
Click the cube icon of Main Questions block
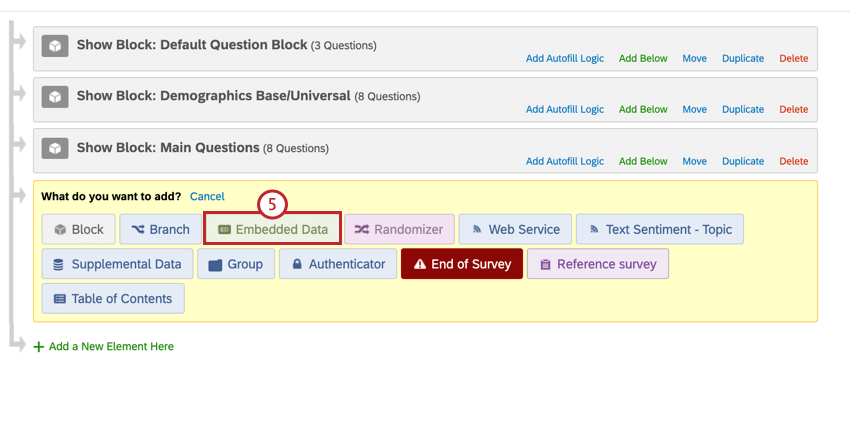click(x=56, y=148)
